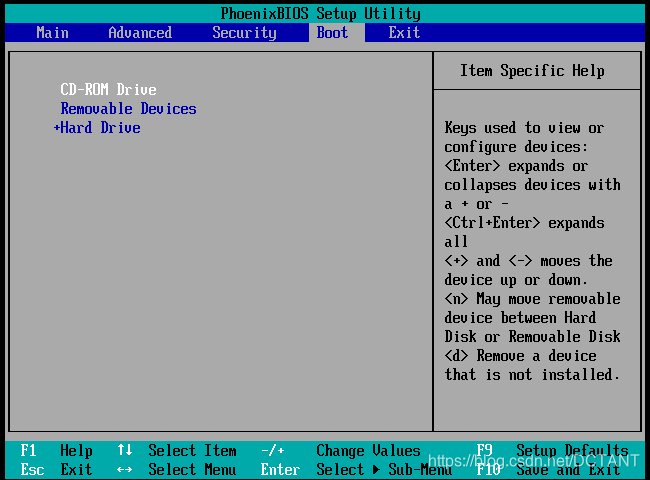Click the F9 Setup Defaults hint
The image size is (650, 480).
point(552,451)
